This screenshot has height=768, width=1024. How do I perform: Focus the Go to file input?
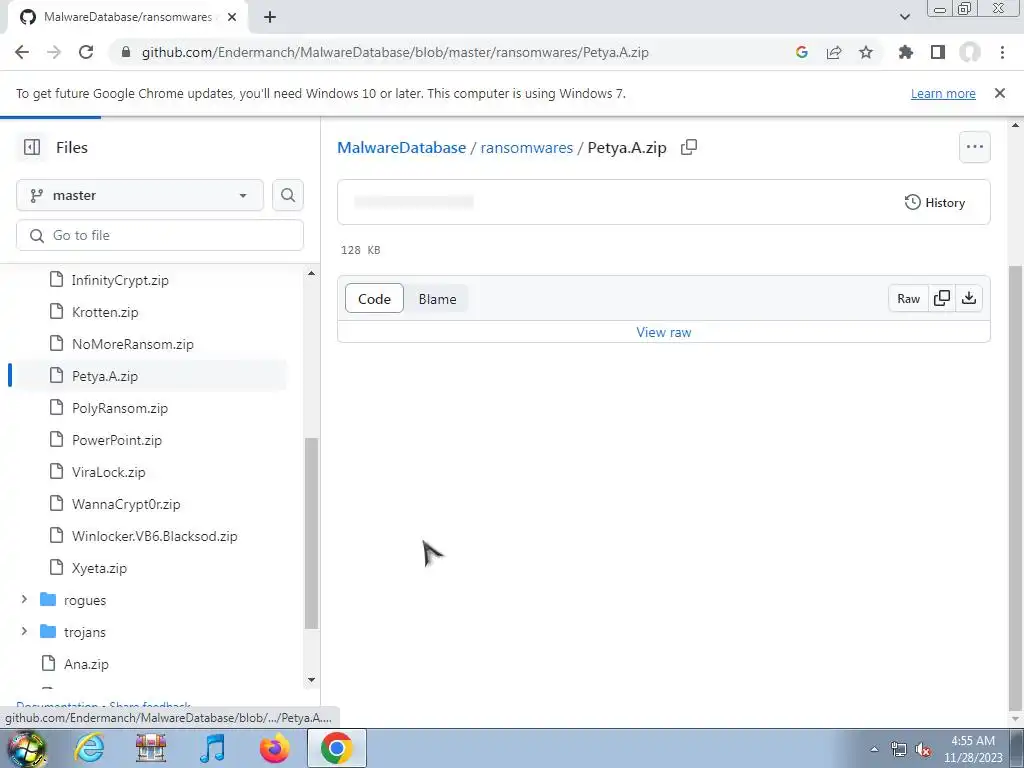[160, 235]
